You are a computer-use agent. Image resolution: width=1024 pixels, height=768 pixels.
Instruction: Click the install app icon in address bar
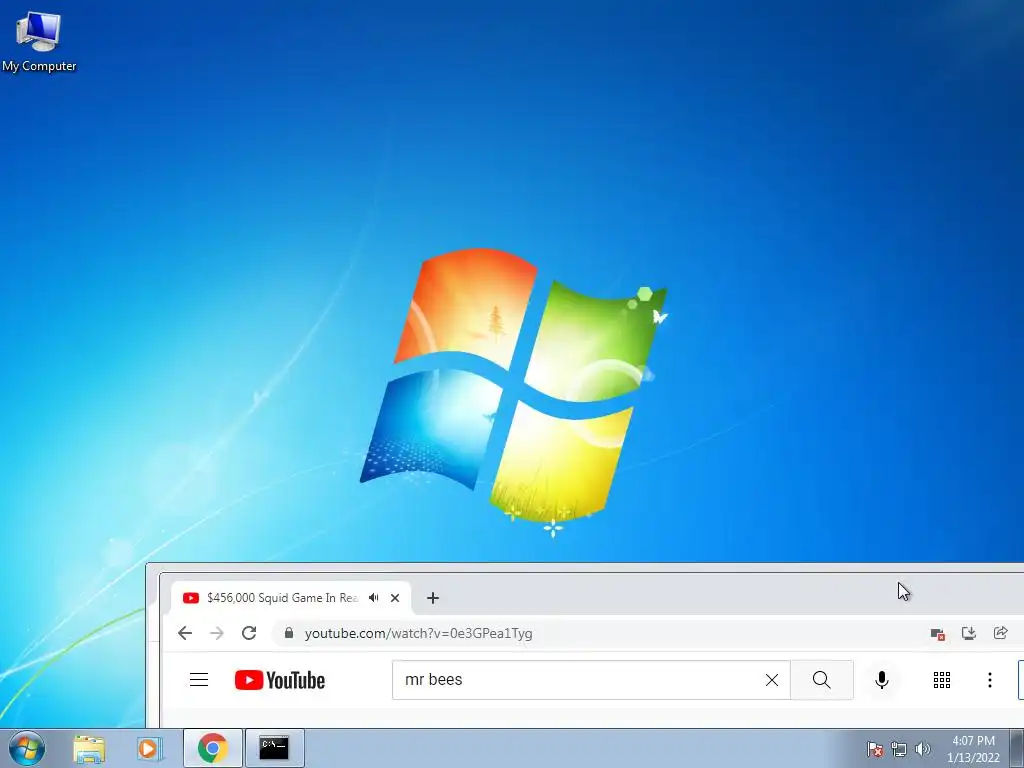[x=968, y=633]
